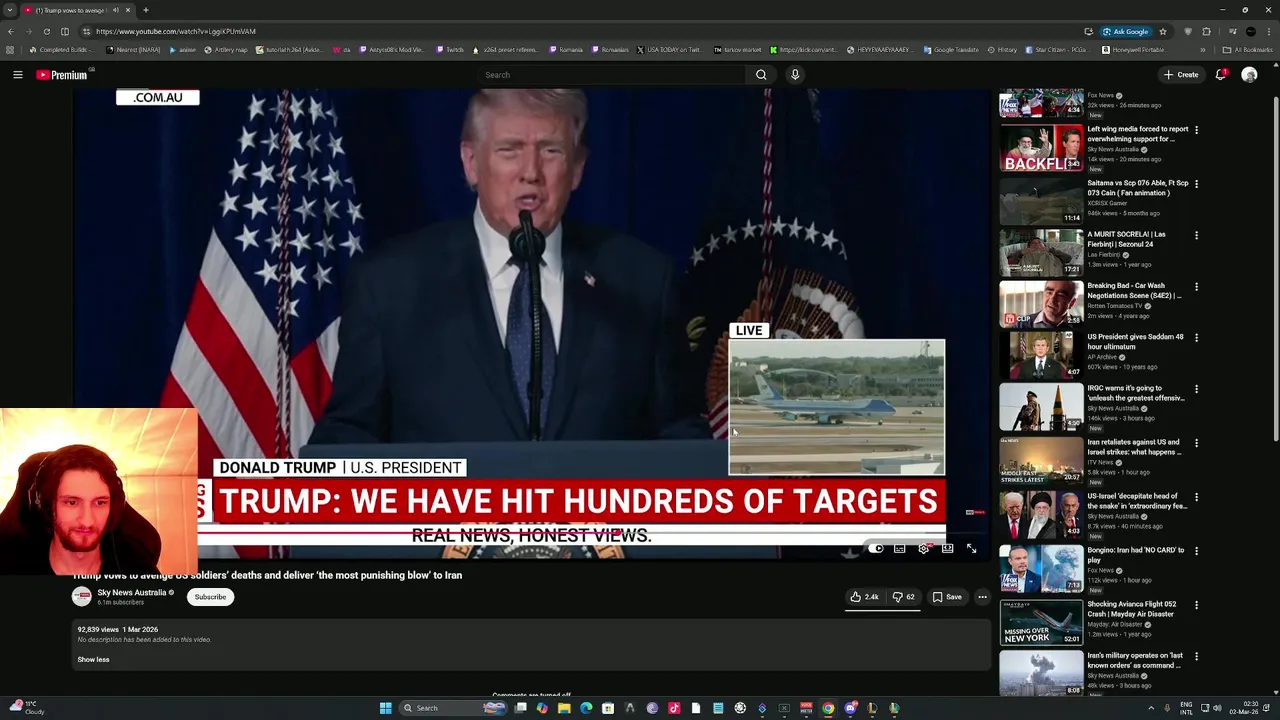Viewport: 1280px width, 720px height.
Task: Open options for 'Bongino: Iran had NO CARD' video
Action: point(1196,551)
